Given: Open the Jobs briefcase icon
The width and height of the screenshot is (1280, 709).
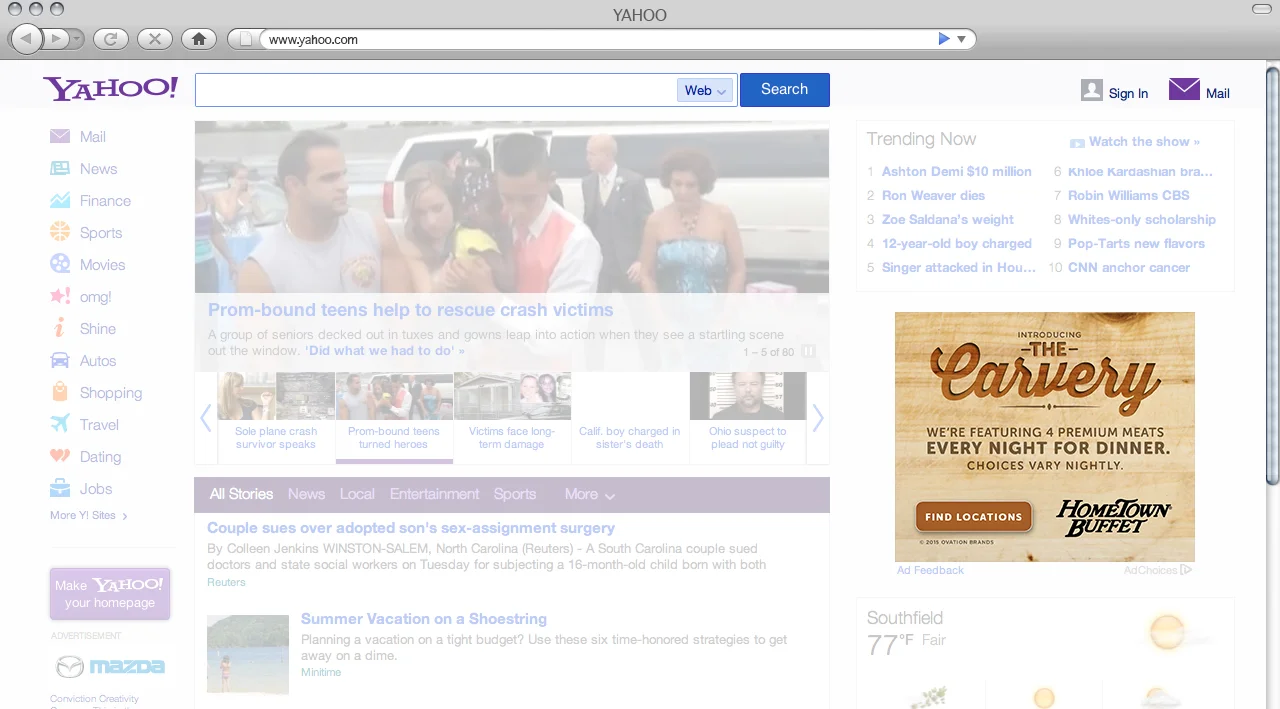Looking at the screenshot, I should pos(60,488).
